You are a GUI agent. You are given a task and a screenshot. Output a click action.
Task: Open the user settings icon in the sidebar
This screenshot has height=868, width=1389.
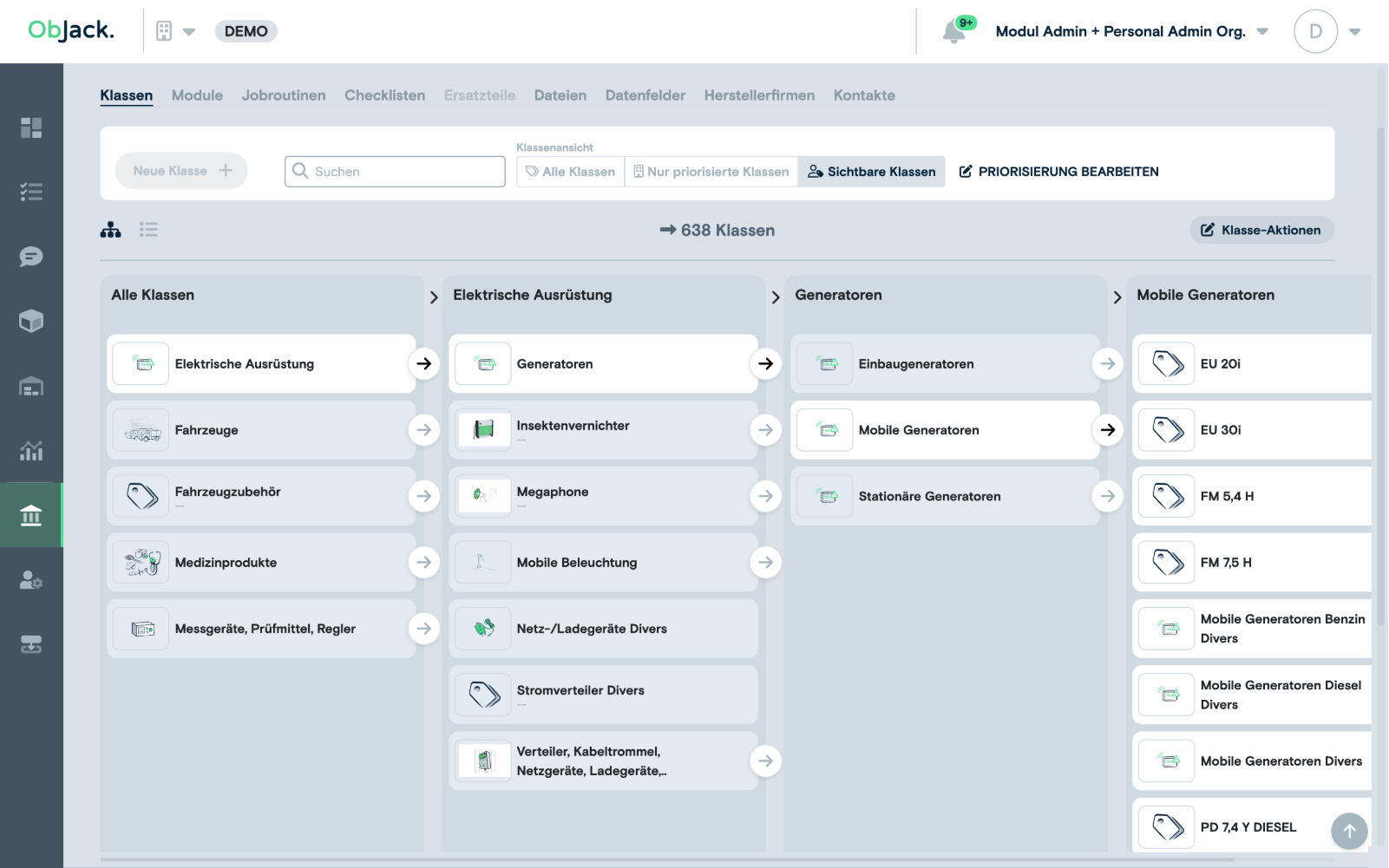pyautogui.click(x=32, y=581)
